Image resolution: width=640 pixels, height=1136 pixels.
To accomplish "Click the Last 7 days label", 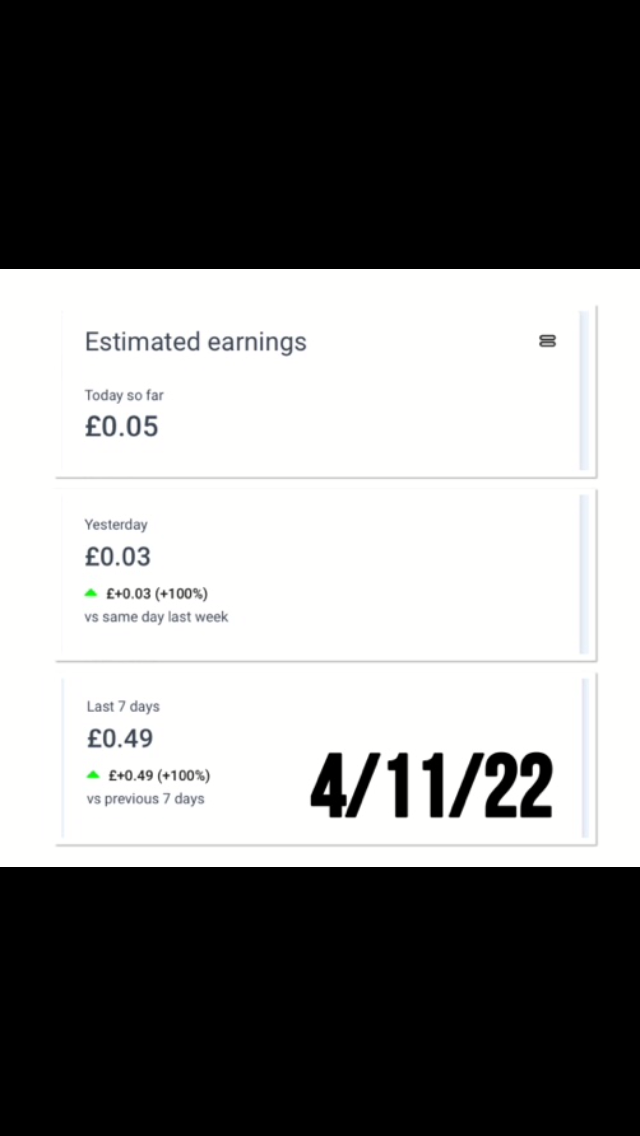I will coord(123,706).
